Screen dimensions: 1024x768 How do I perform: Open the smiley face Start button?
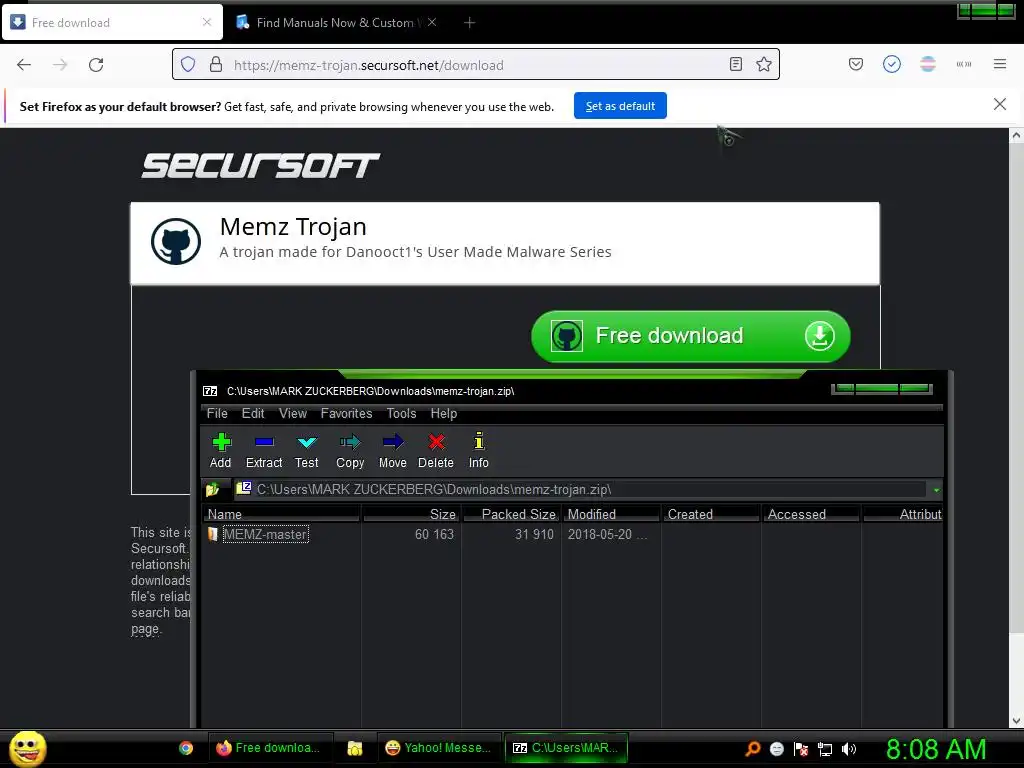[x=27, y=748]
